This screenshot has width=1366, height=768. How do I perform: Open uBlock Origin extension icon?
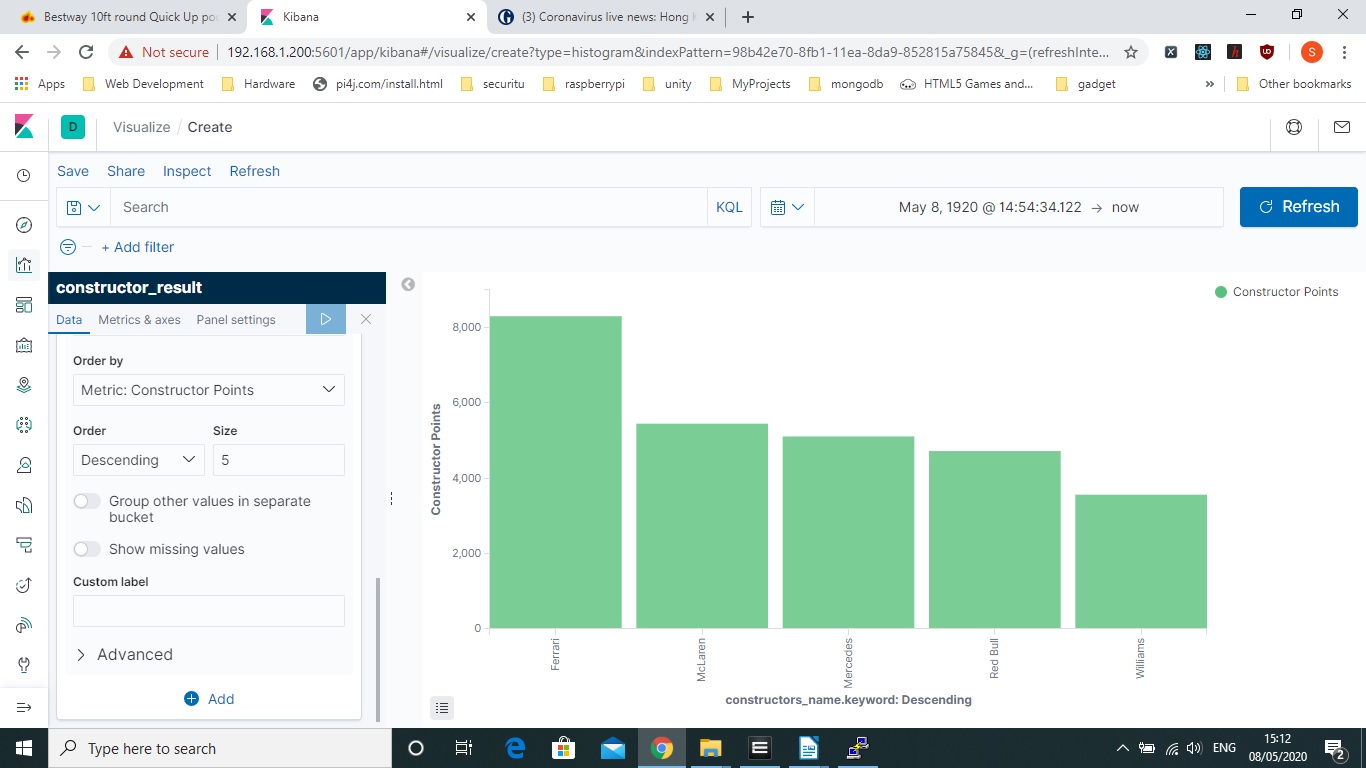pyautogui.click(x=1267, y=52)
